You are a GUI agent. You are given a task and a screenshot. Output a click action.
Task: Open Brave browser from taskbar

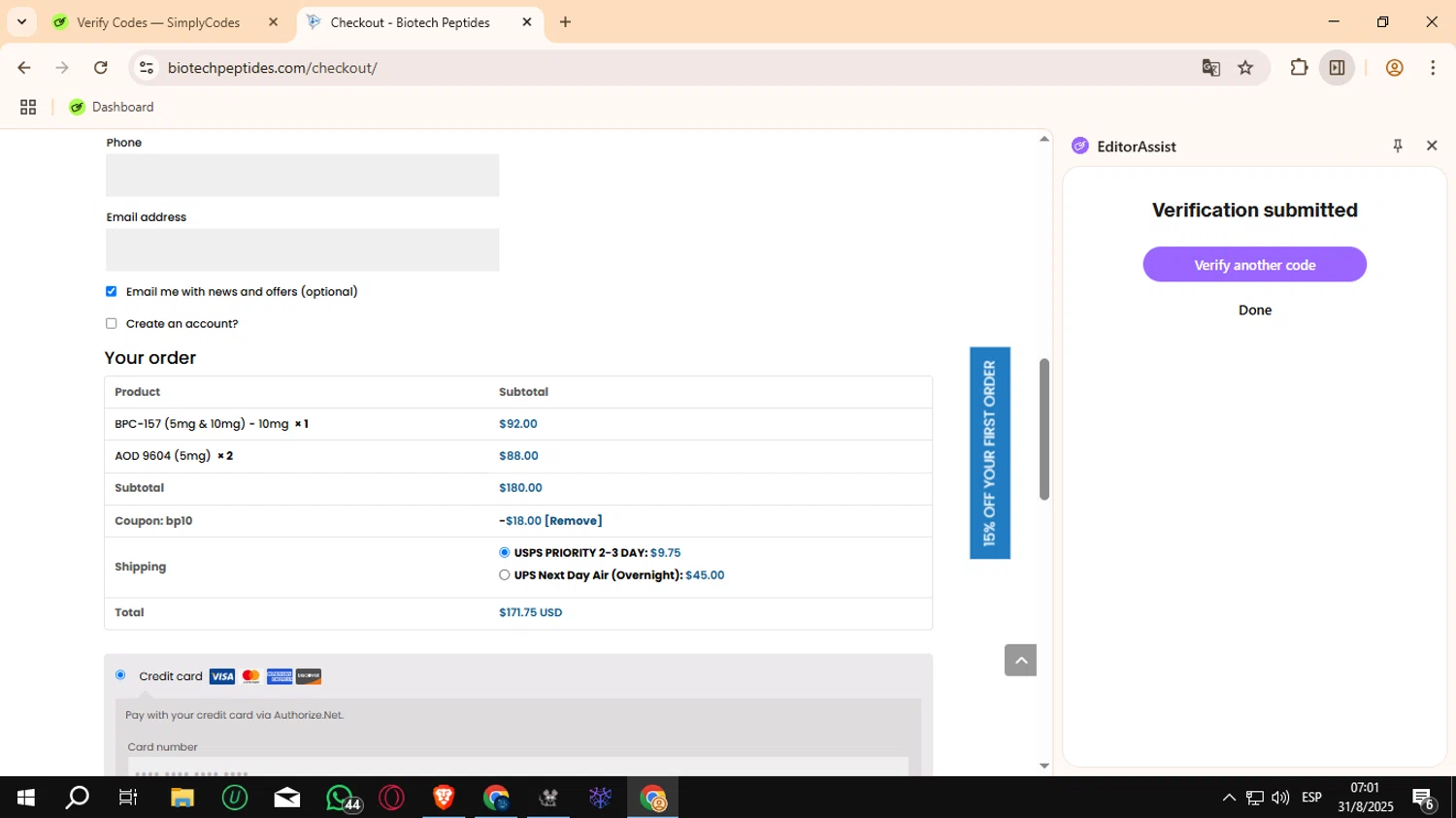[x=444, y=798]
